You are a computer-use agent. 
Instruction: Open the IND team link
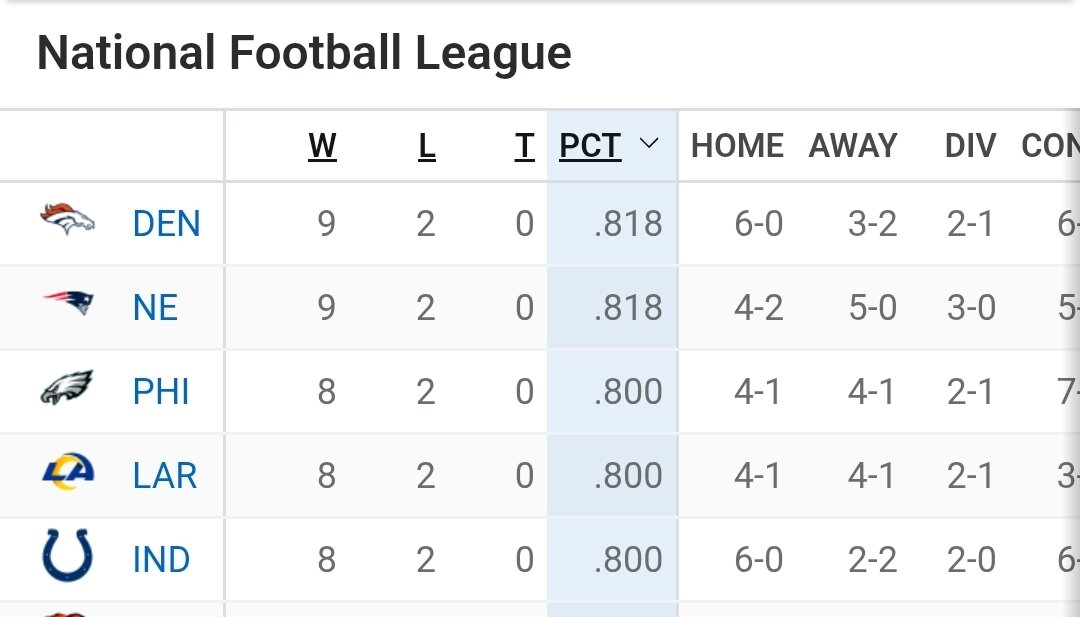click(x=161, y=560)
